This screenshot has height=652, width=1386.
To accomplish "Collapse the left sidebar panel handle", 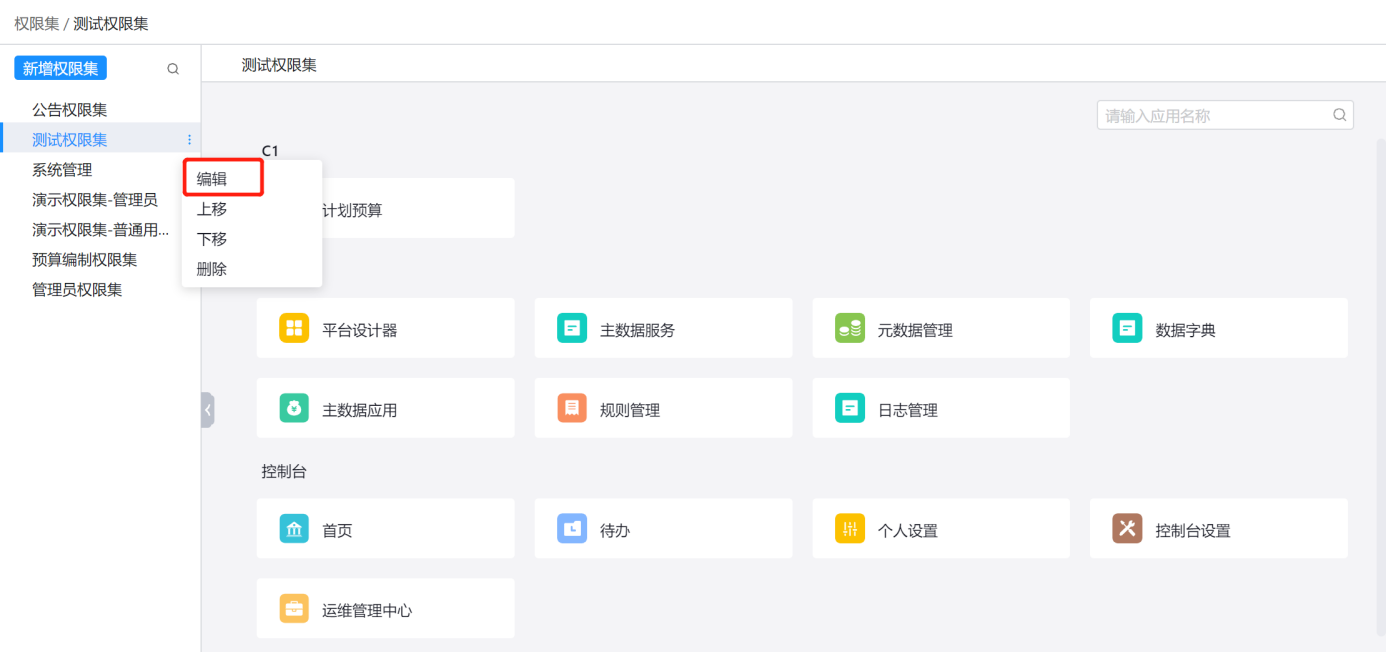I will (x=207, y=410).
